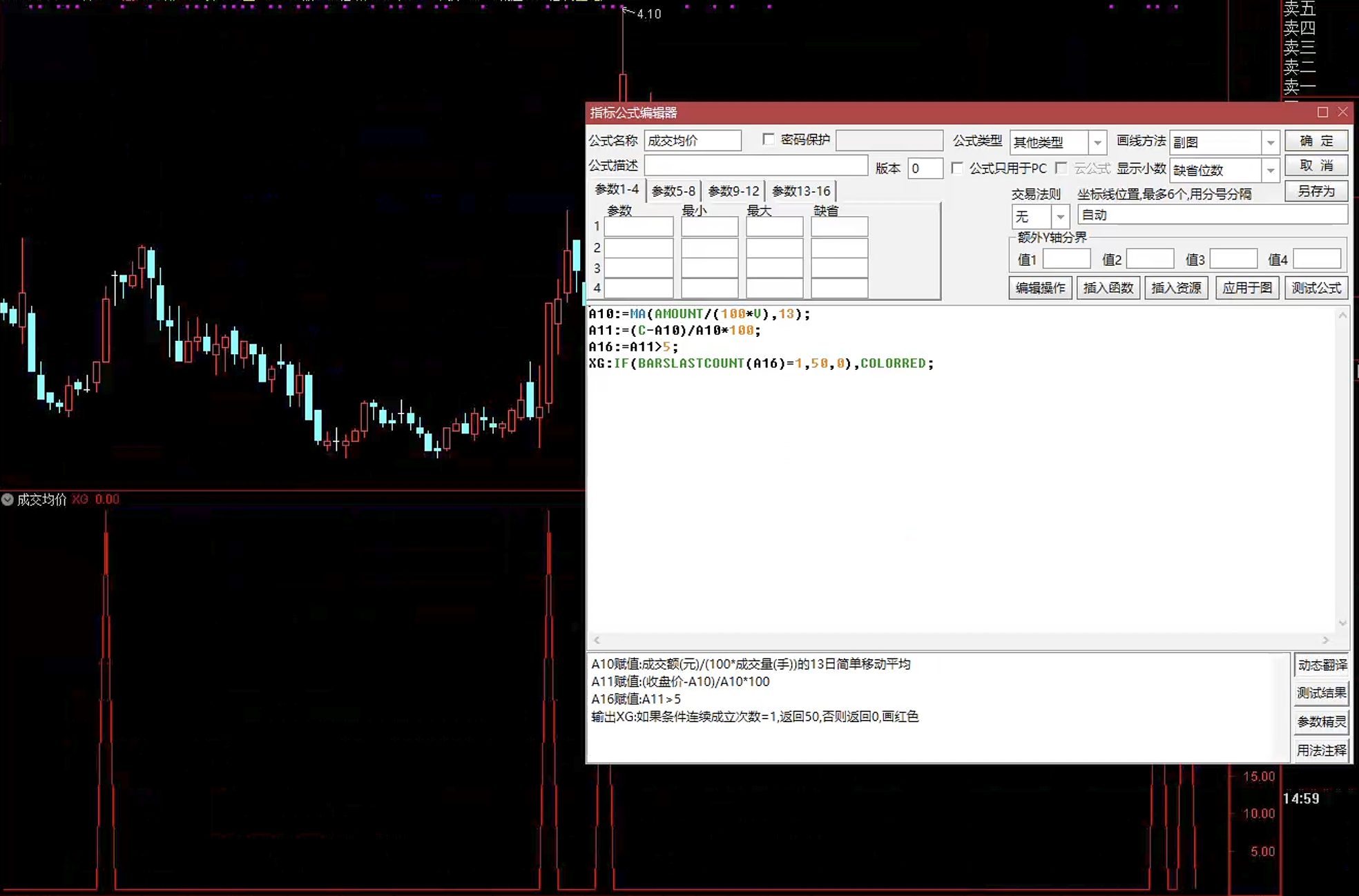The height and width of the screenshot is (896, 1359).
Task: Click the formula editor up scroll arrow
Action: click(1342, 315)
